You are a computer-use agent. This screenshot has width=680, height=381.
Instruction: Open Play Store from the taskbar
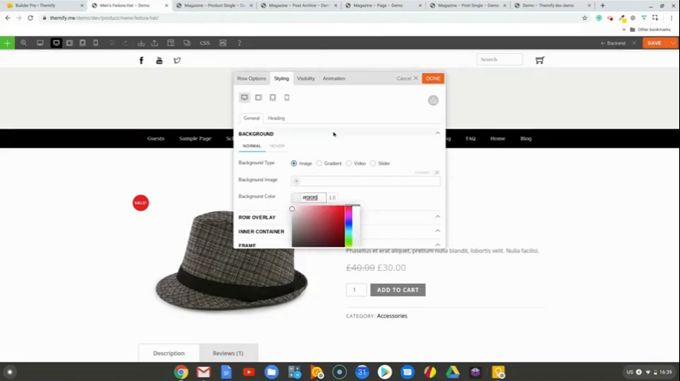[384, 372]
